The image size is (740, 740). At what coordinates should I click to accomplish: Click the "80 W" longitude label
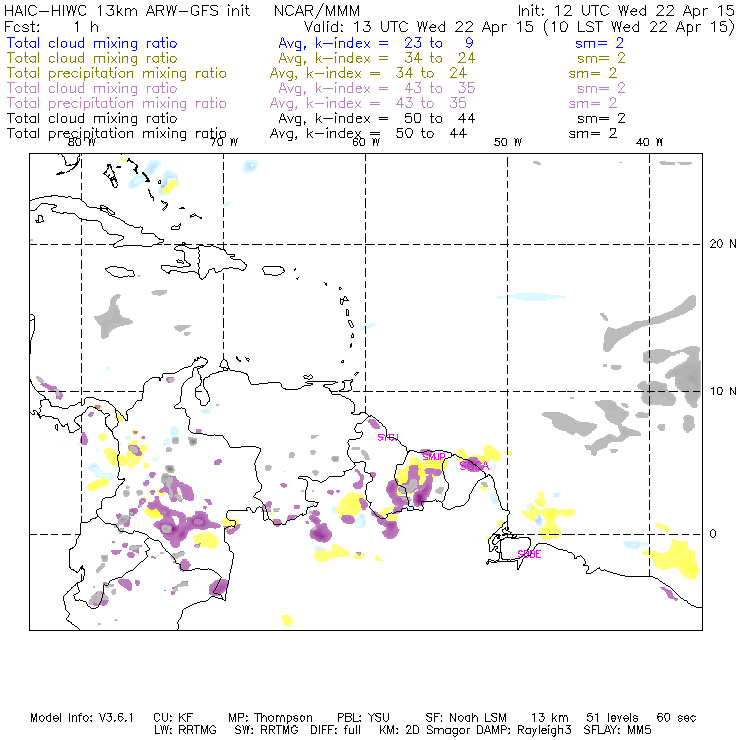pos(82,142)
